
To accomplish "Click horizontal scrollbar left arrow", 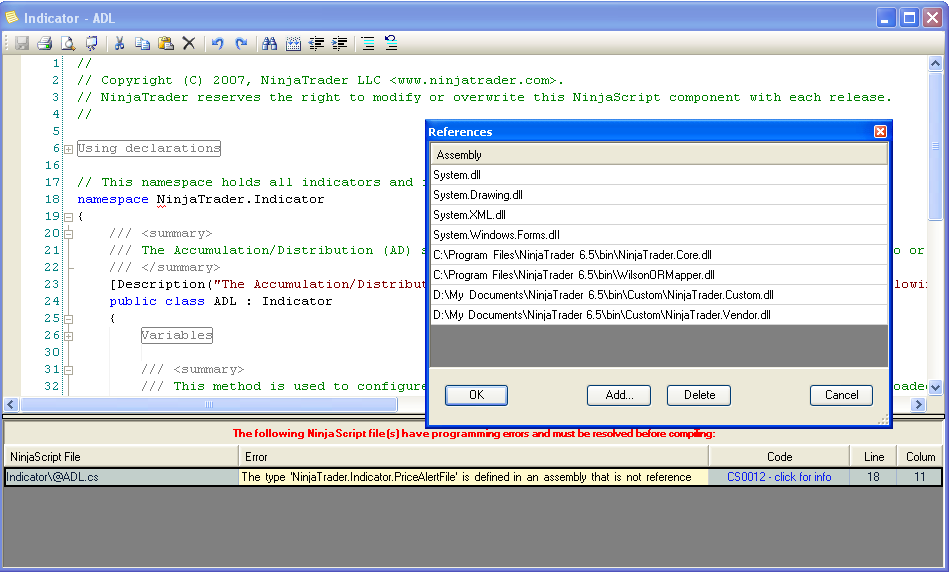I will 11,405.
